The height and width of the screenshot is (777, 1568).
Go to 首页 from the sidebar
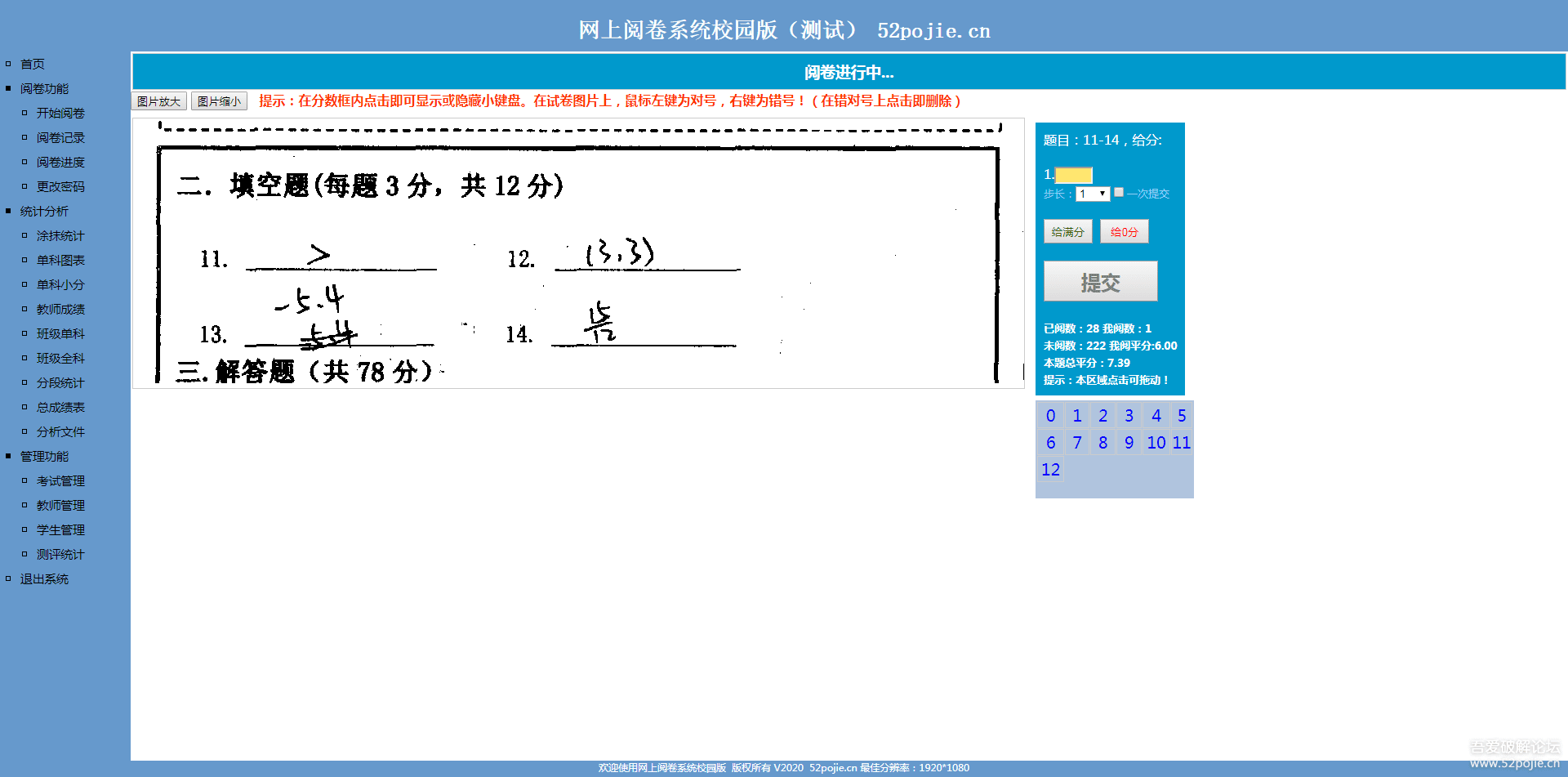[x=31, y=64]
